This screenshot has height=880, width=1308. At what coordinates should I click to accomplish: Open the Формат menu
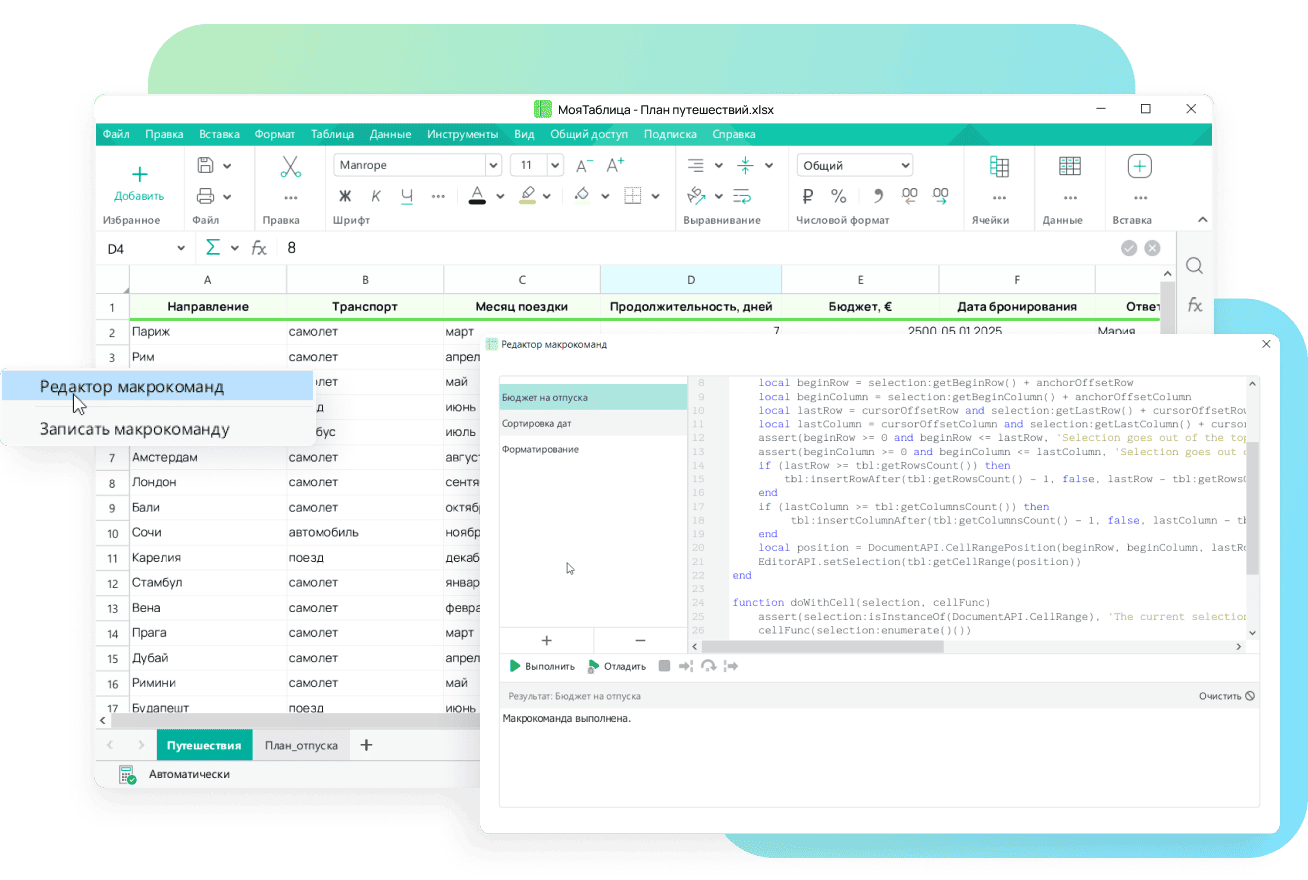point(274,134)
